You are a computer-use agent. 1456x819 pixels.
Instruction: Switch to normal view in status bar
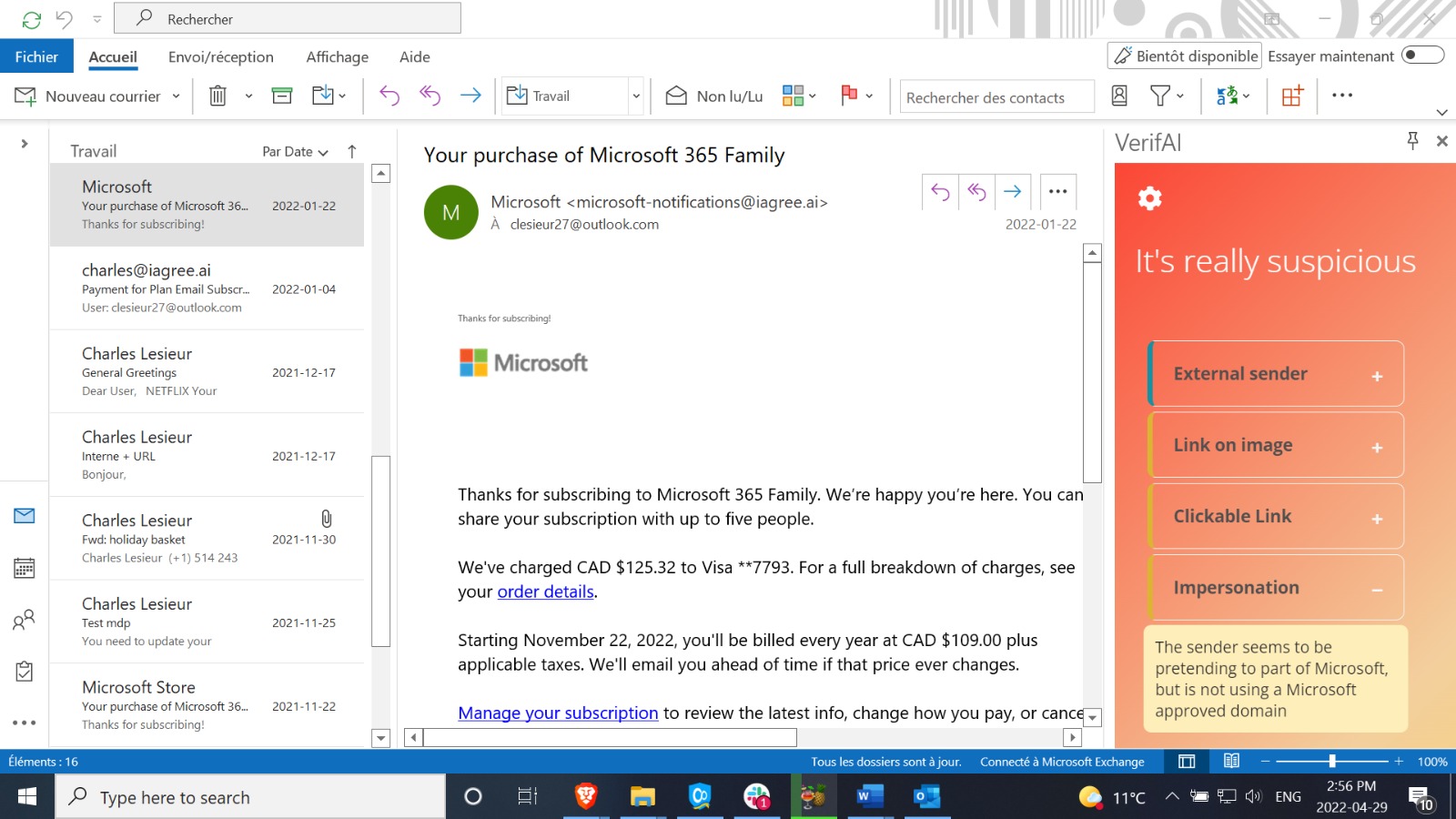pyautogui.click(x=1187, y=762)
